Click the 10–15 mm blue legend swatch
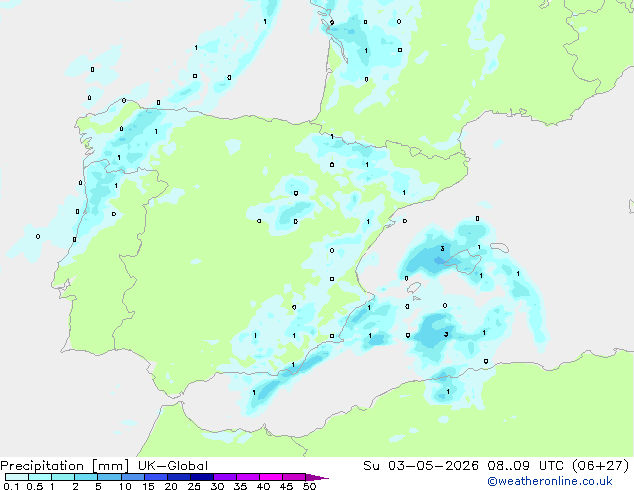Image resolution: width=634 pixels, height=490 pixels. (132, 477)
